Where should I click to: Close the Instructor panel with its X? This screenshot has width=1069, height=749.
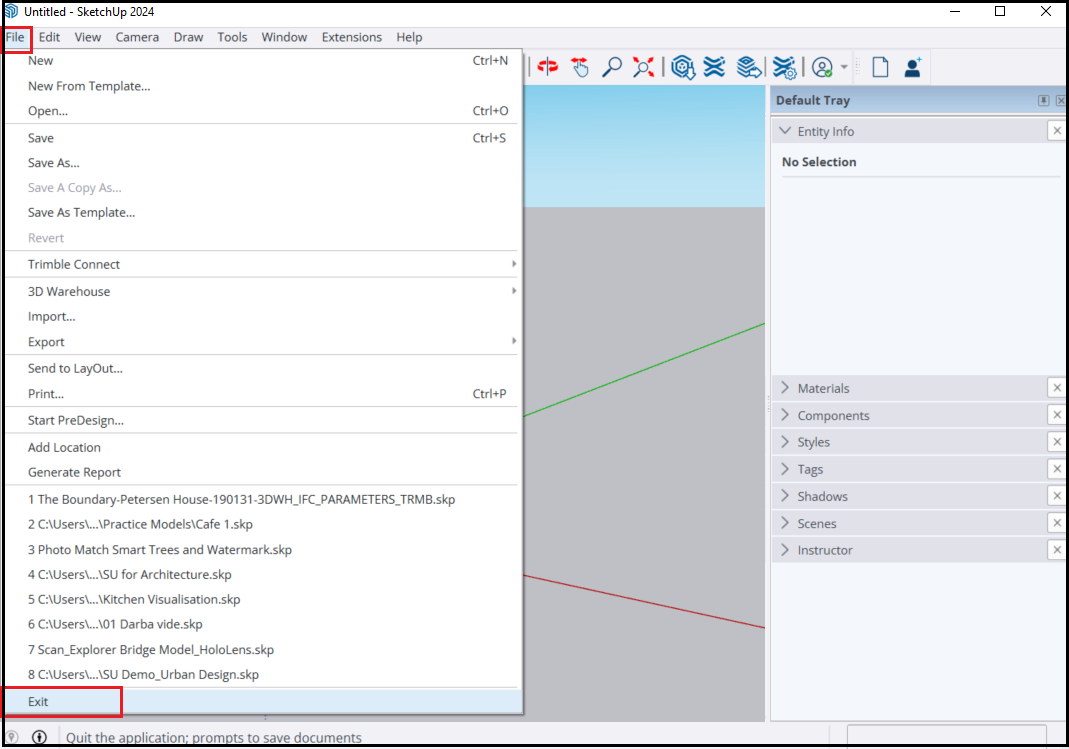1056,550
